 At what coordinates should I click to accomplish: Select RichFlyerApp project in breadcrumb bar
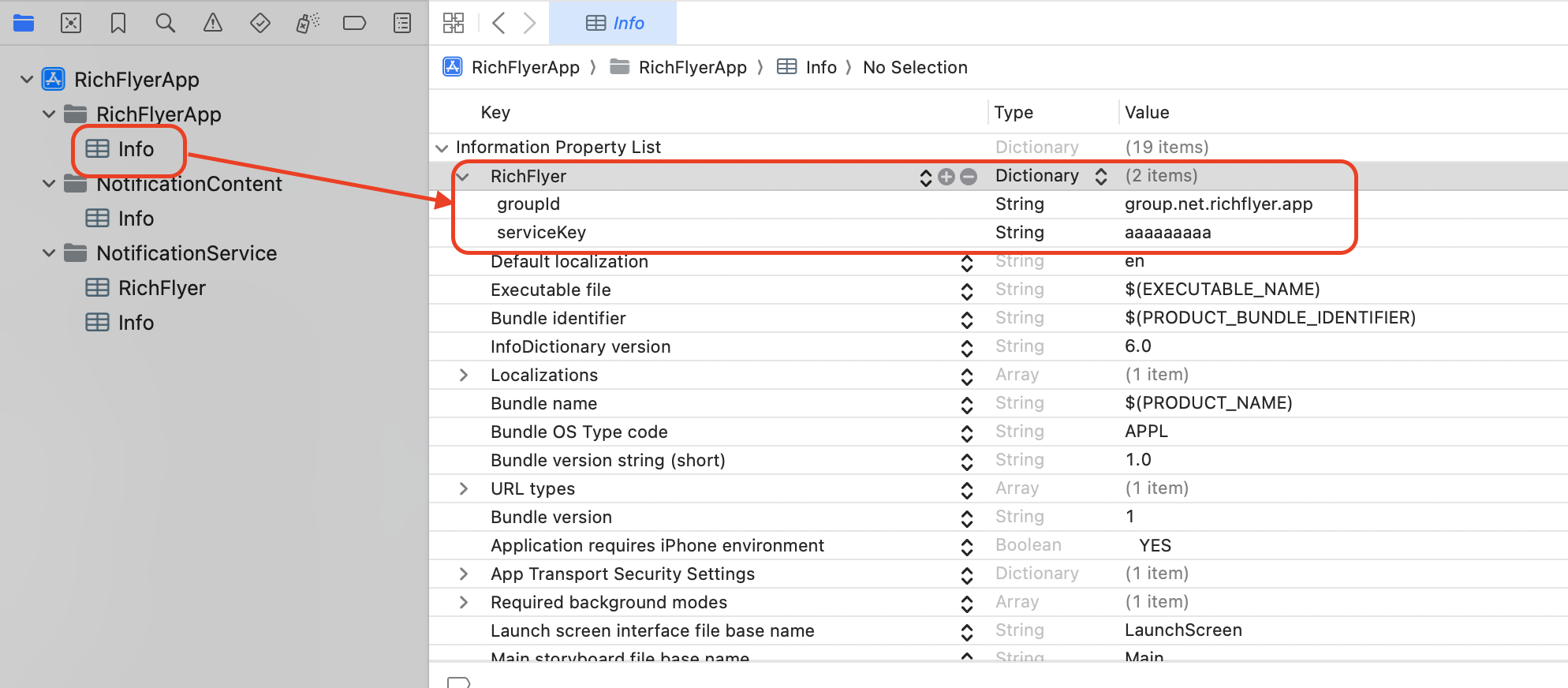(511, 67)
